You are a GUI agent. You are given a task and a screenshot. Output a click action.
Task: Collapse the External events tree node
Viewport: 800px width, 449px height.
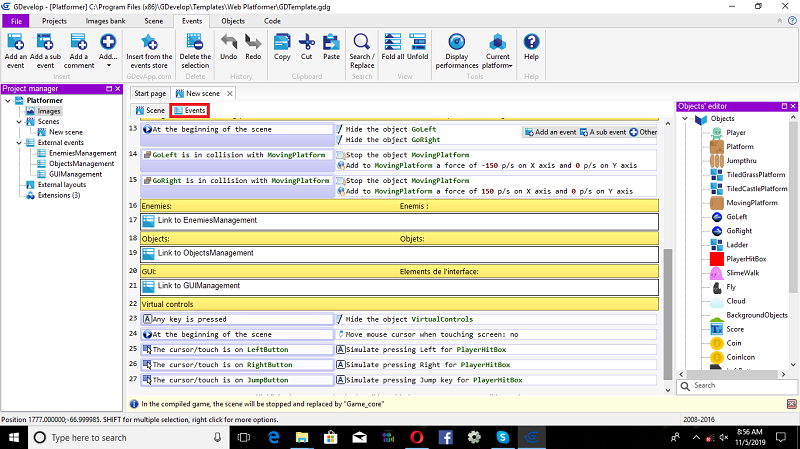17,143
